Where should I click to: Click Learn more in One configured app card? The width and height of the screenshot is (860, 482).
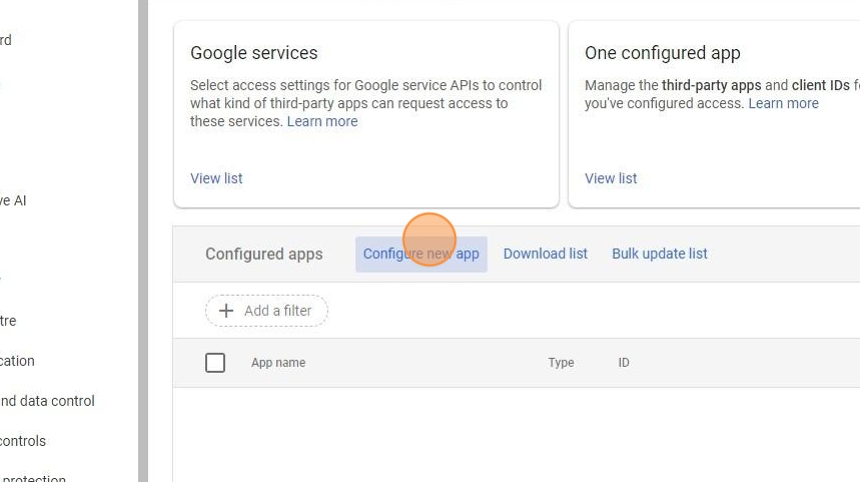pyautogui.click(x=783, y=103)
